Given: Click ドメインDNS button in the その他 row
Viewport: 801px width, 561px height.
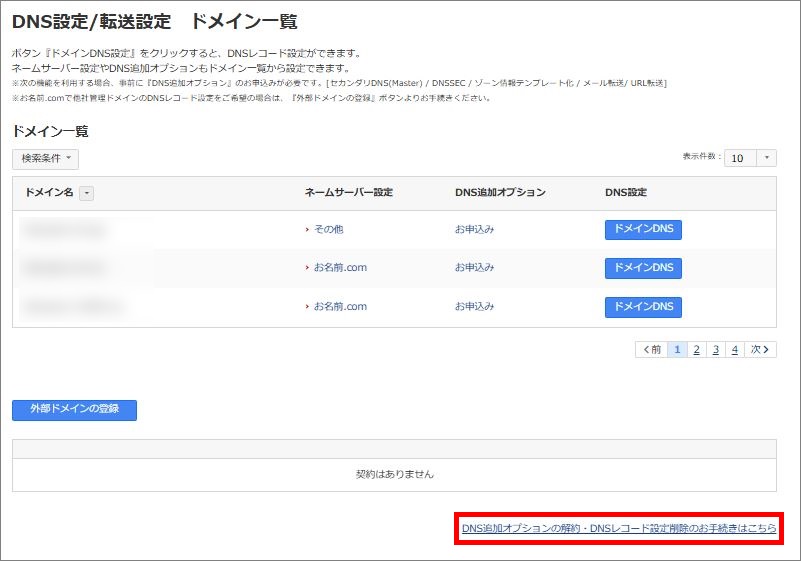Looking at the screenshot, I should [643, 229].
